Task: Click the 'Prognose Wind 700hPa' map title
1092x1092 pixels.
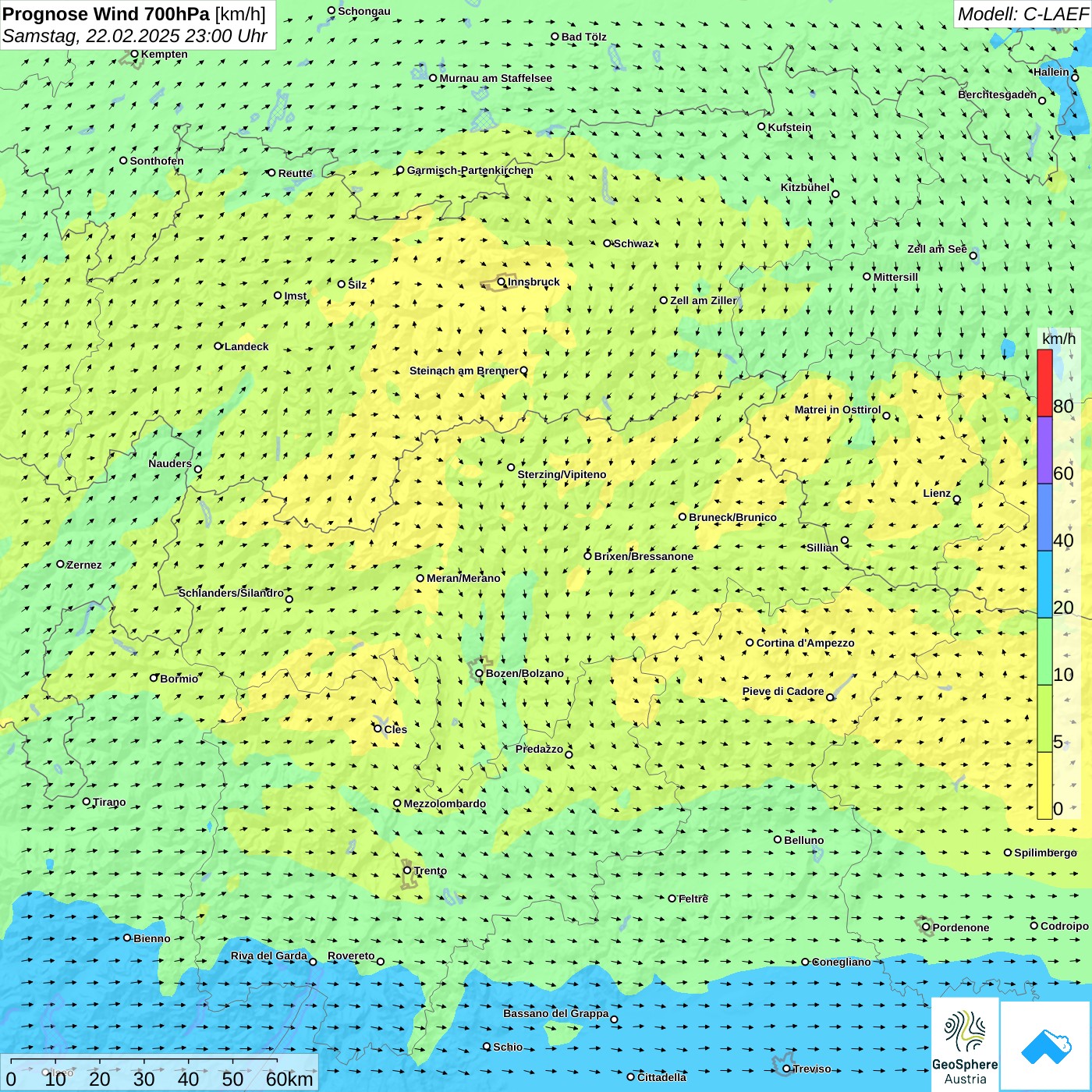Action: pyautogui.click(x=106, y=14)
